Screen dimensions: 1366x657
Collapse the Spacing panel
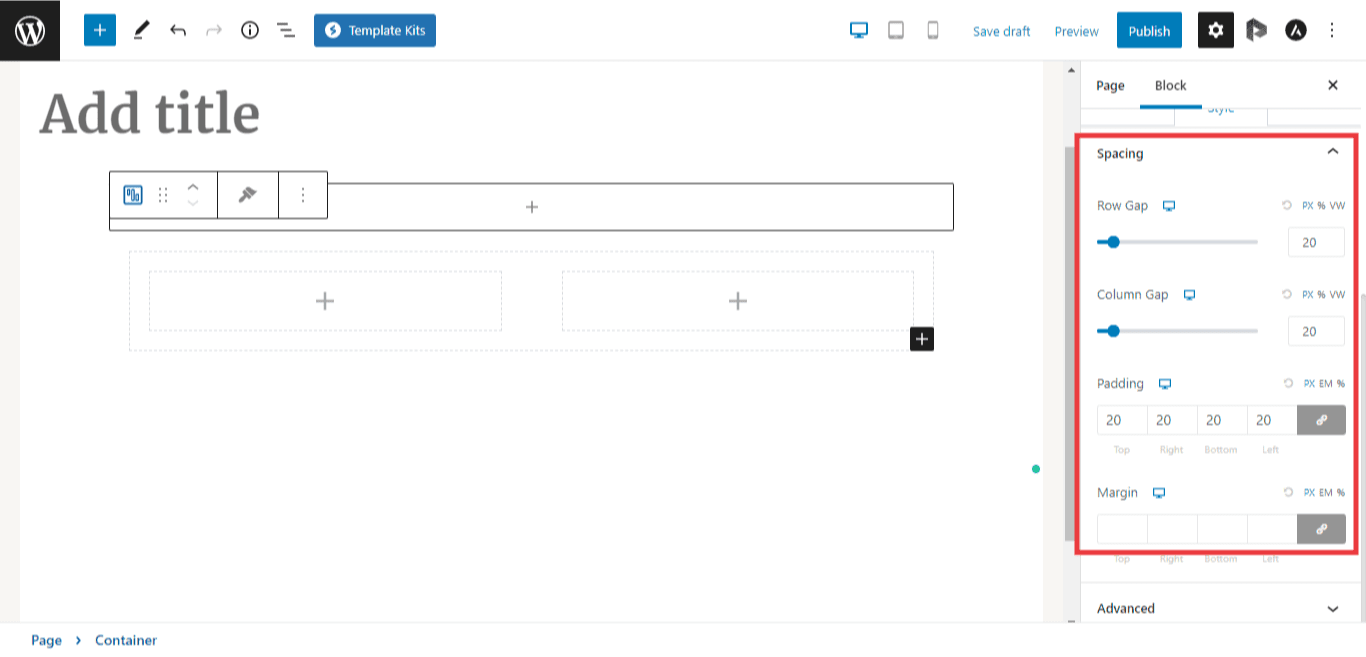[1332, 152]
